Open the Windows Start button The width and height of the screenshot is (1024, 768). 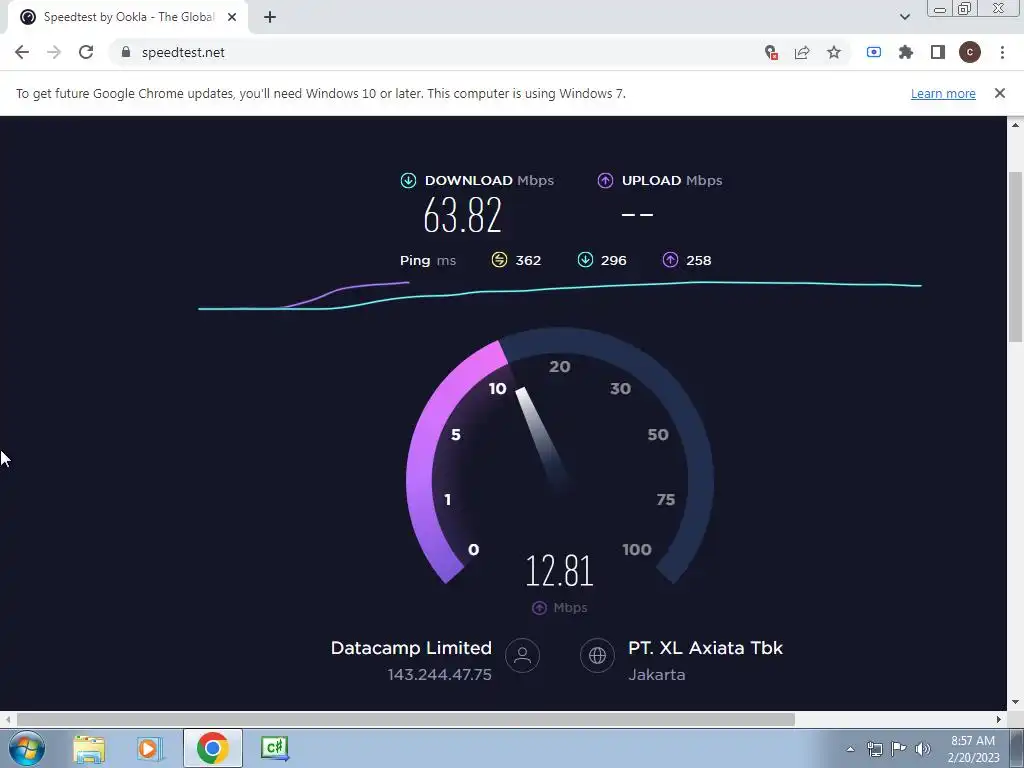[x=26, y=748]
